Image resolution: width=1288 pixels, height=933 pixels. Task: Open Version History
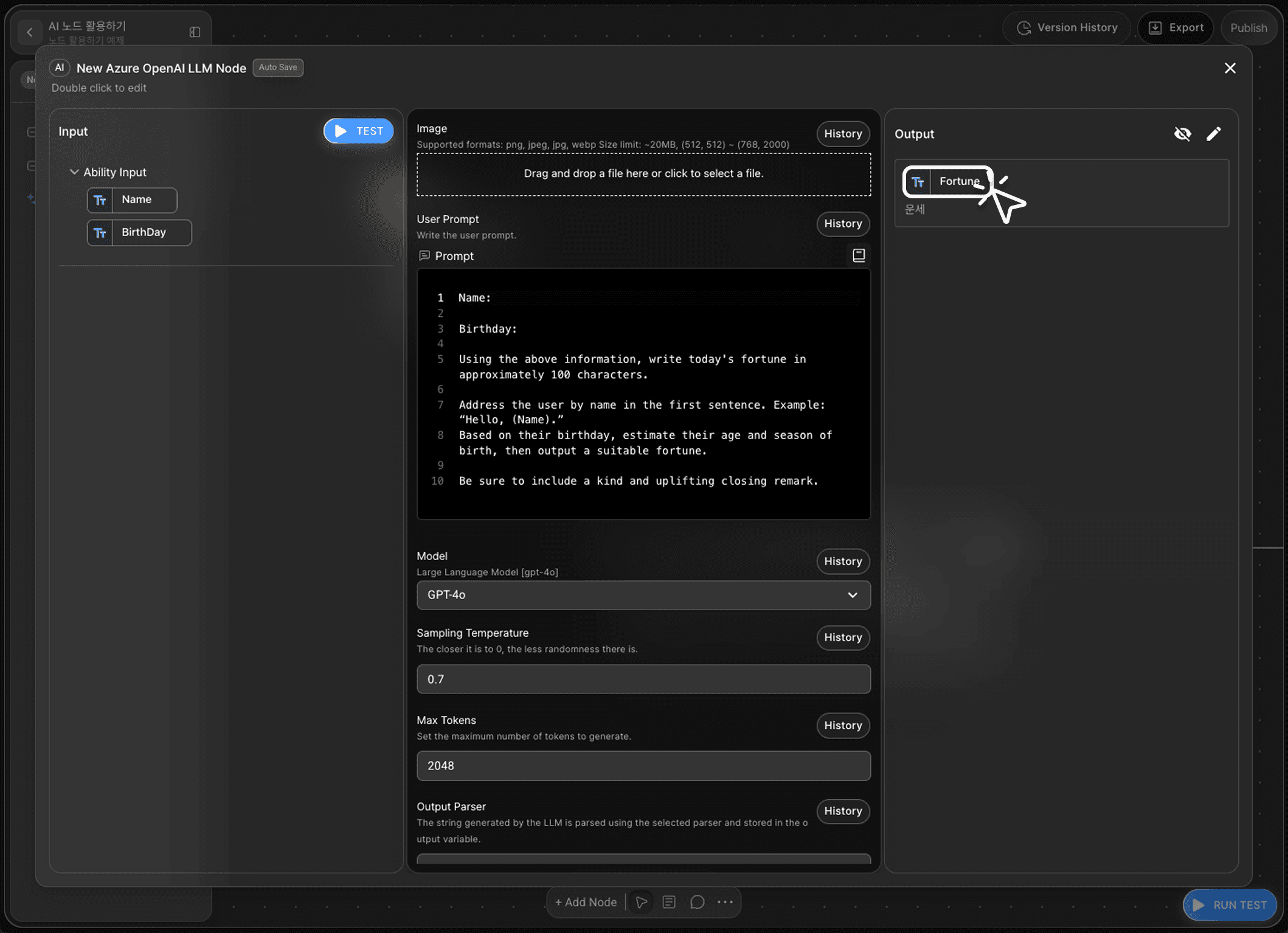[x=1067, y=28]
